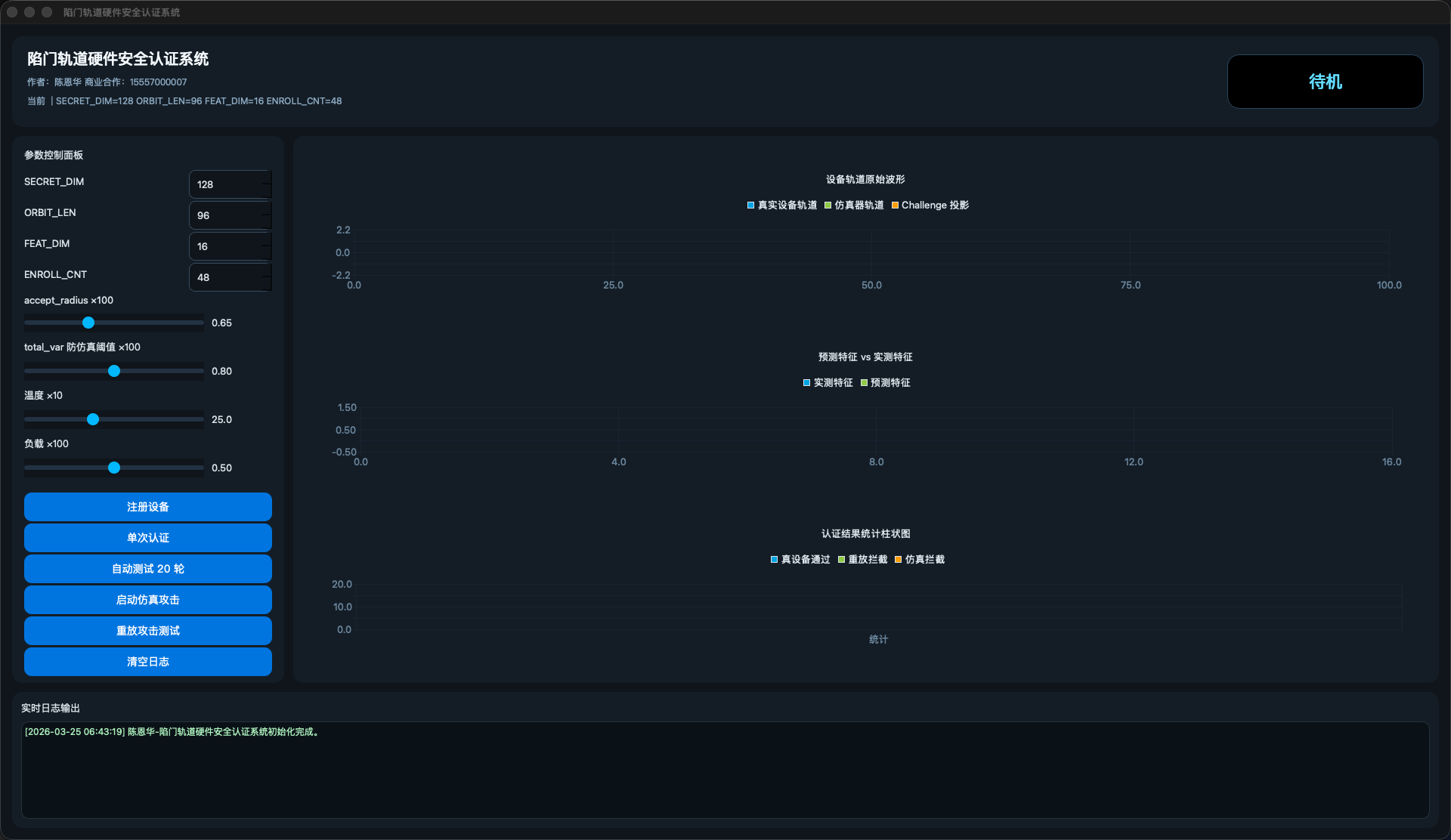Image resolution: width=1451 pixels, height=840 pixels.
Task: Launch 启动仿真攻击 button
Action: coord(148,600)
